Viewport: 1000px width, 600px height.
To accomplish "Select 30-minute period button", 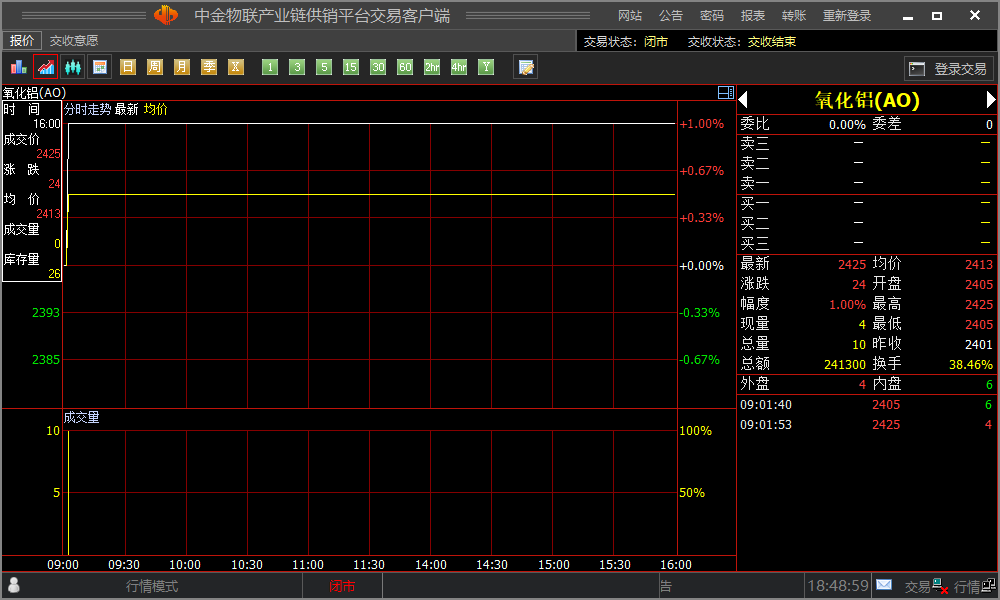I will (x=378, y=67).
